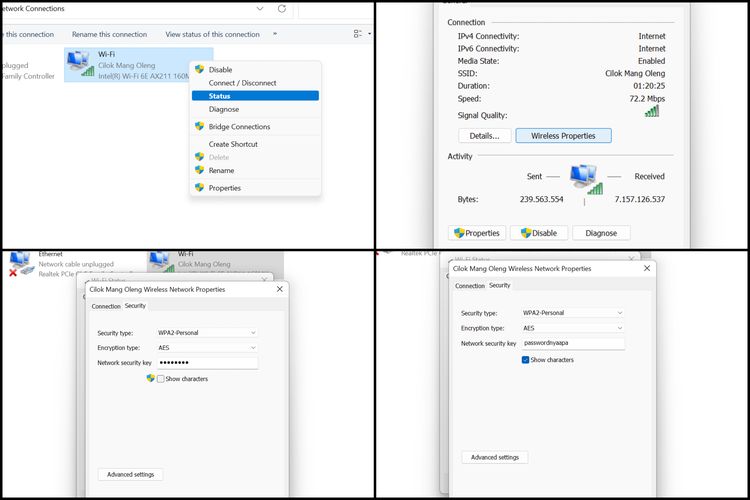The height and width of the screenshot is (500, 750).
Task: Expand Security type dropdown above the masked password
Action: click(x=205, y=332)
